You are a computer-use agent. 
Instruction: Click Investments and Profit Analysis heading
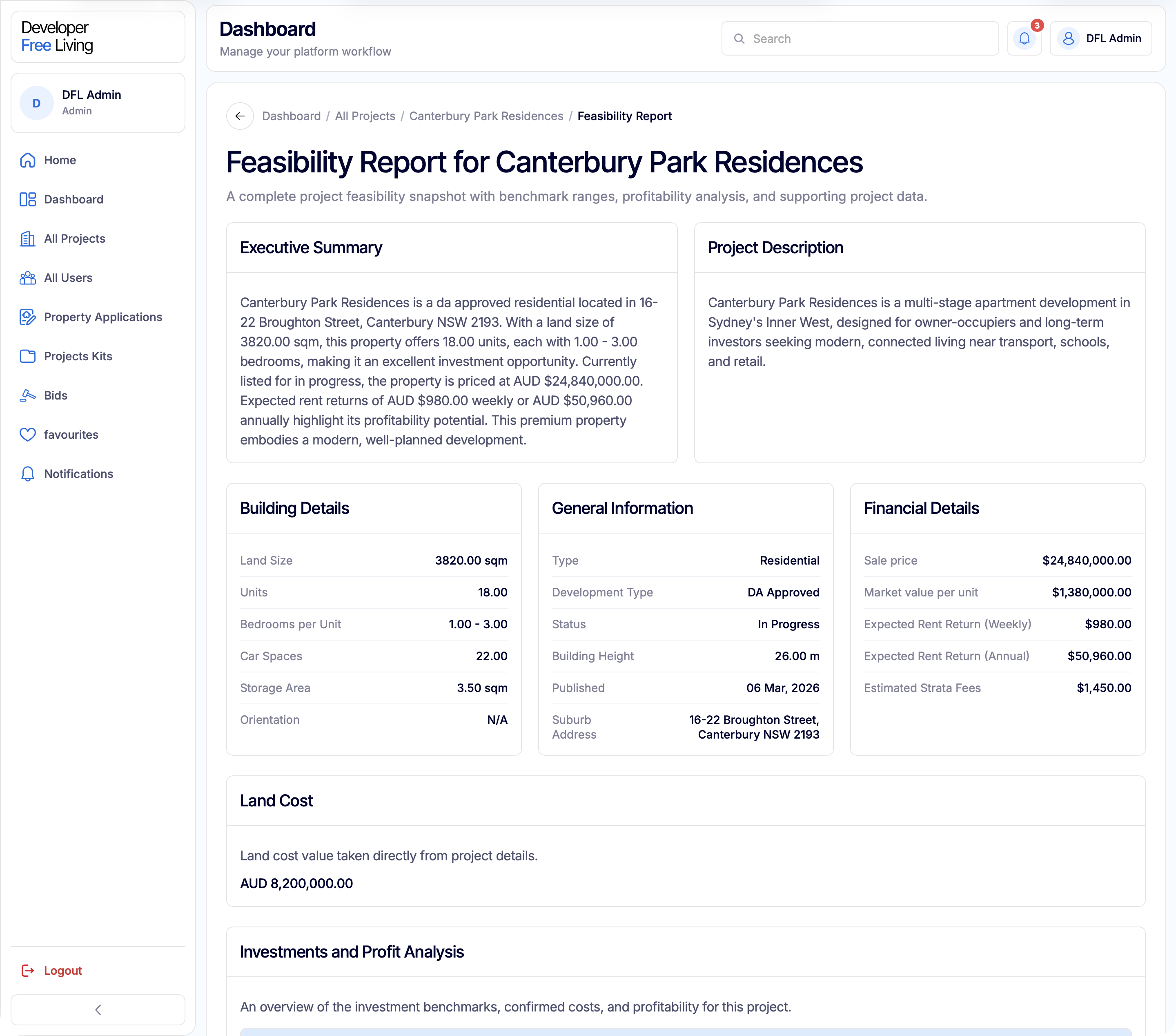tap(352, 952)
